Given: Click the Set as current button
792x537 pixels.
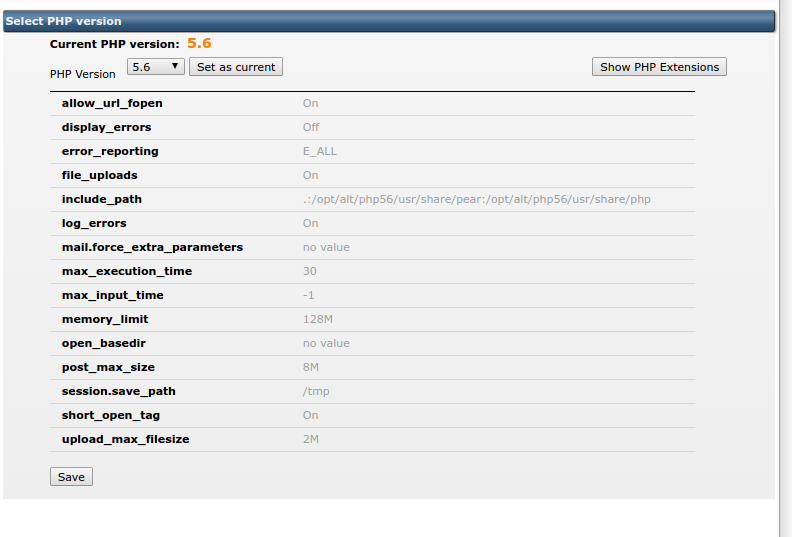Looking at the screenshot, I should pos(236,67).
